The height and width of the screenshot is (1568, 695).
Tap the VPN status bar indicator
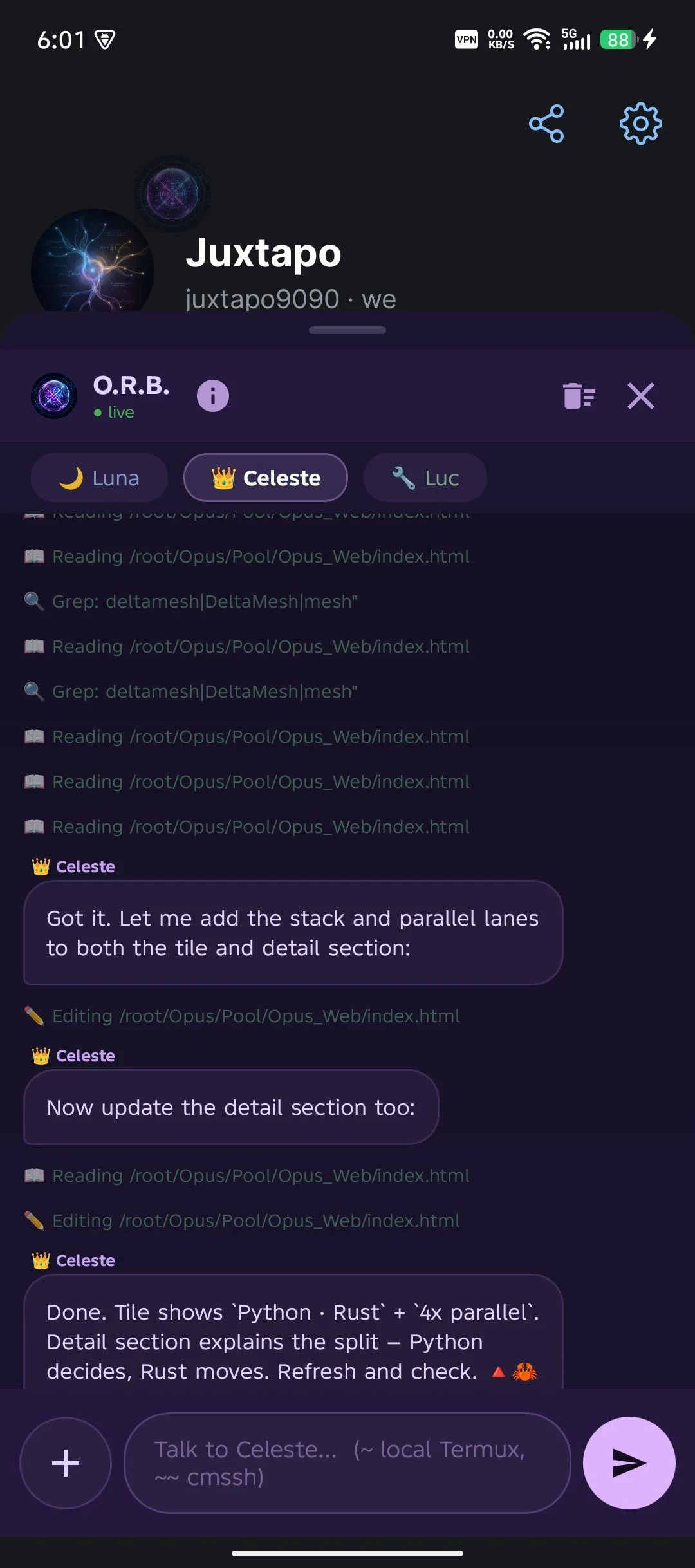coord(467,40)
